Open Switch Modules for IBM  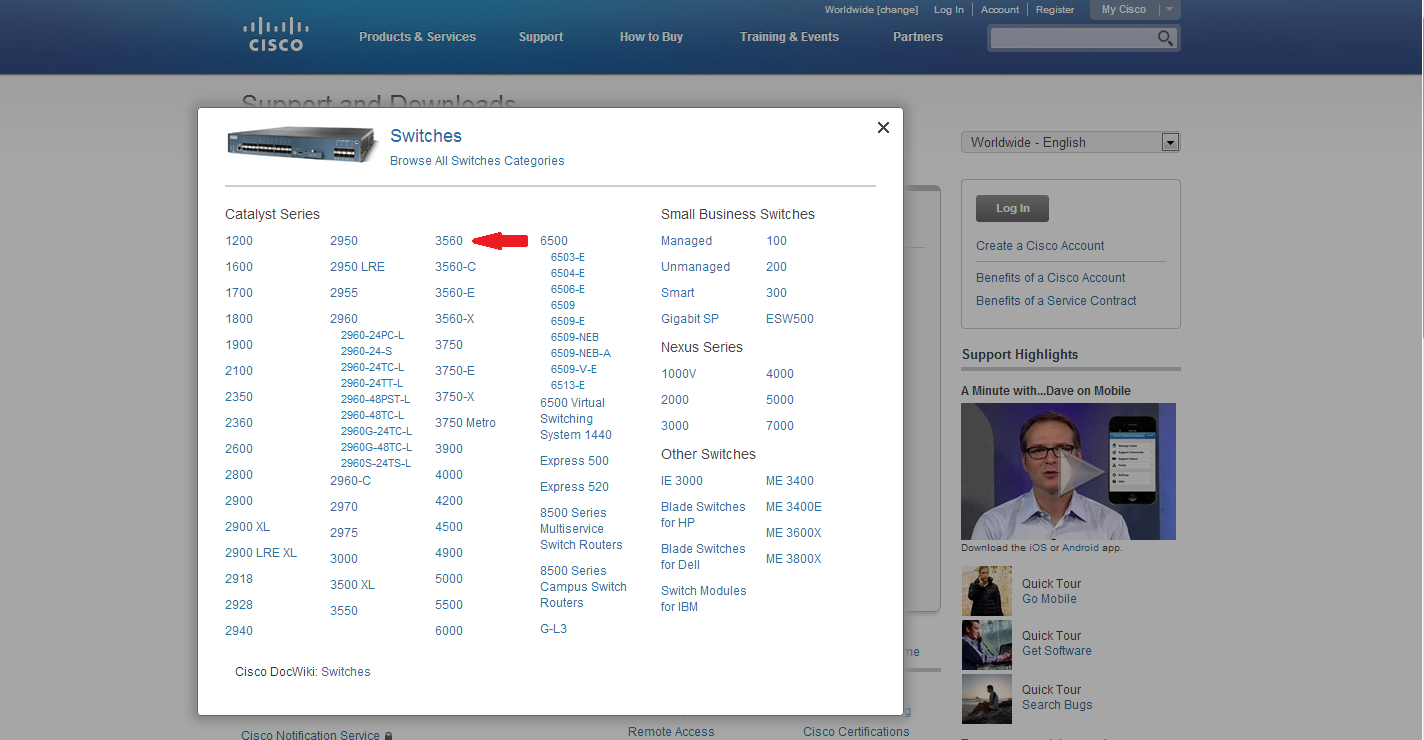coord(703,599)
